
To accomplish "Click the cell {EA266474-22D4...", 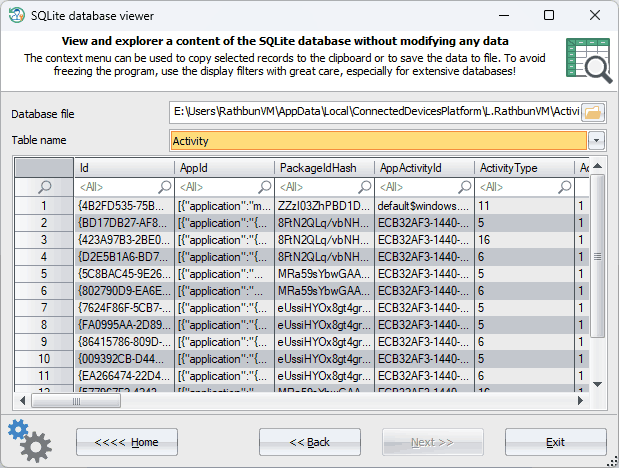I will 124,376.
